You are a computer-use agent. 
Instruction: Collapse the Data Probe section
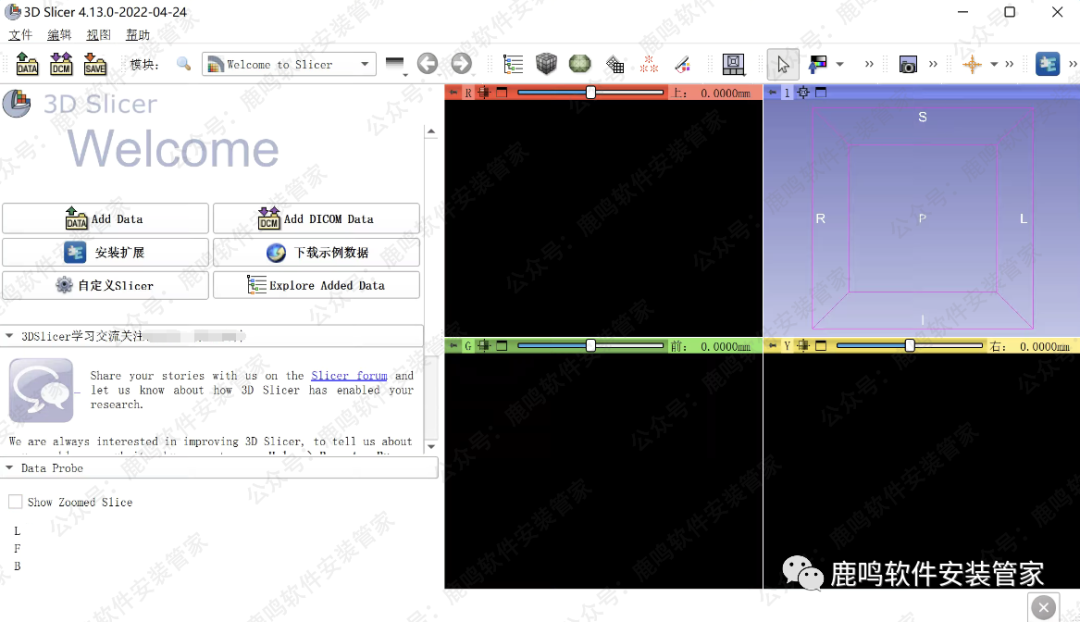10,468
